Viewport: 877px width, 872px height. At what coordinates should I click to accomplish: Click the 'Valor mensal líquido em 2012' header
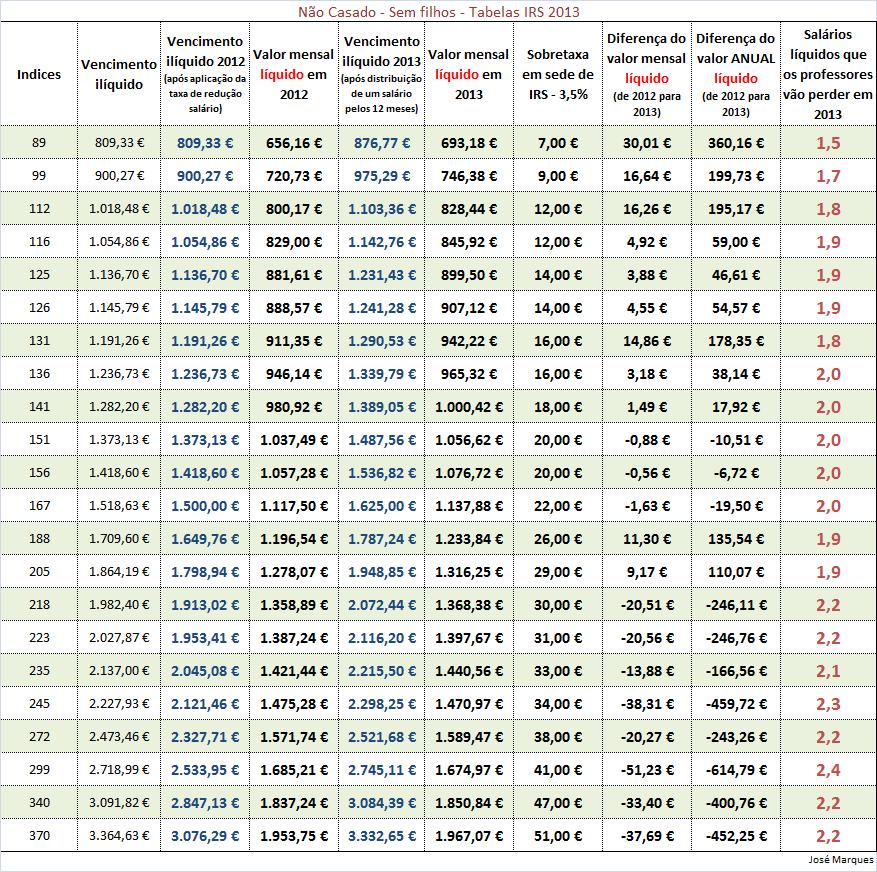(294, 74)
